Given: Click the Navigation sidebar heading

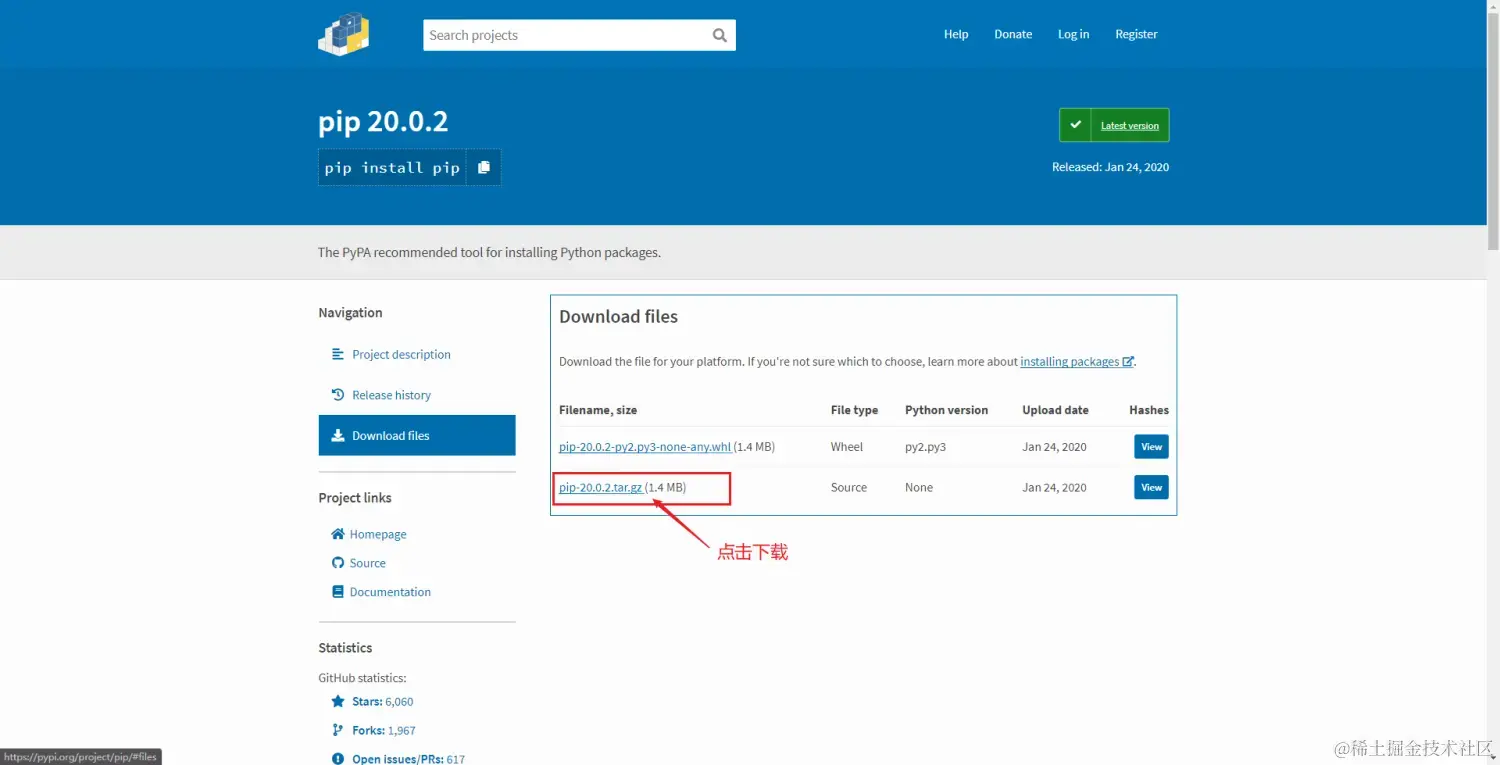Looking at the screenshot, I should click(x=350, y=313).
